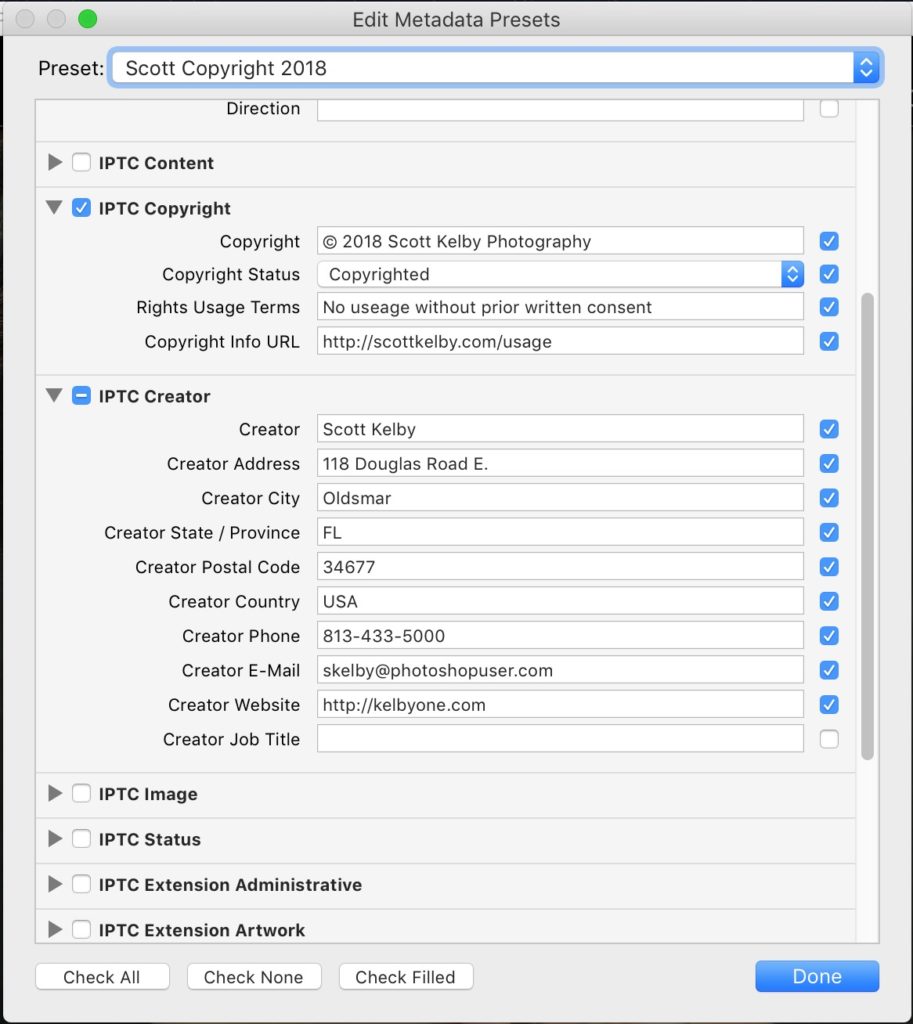Expand the IPTC Extension Administrative section
Image resolution: width=913 pixels, height=1024 pixels.
55,884
